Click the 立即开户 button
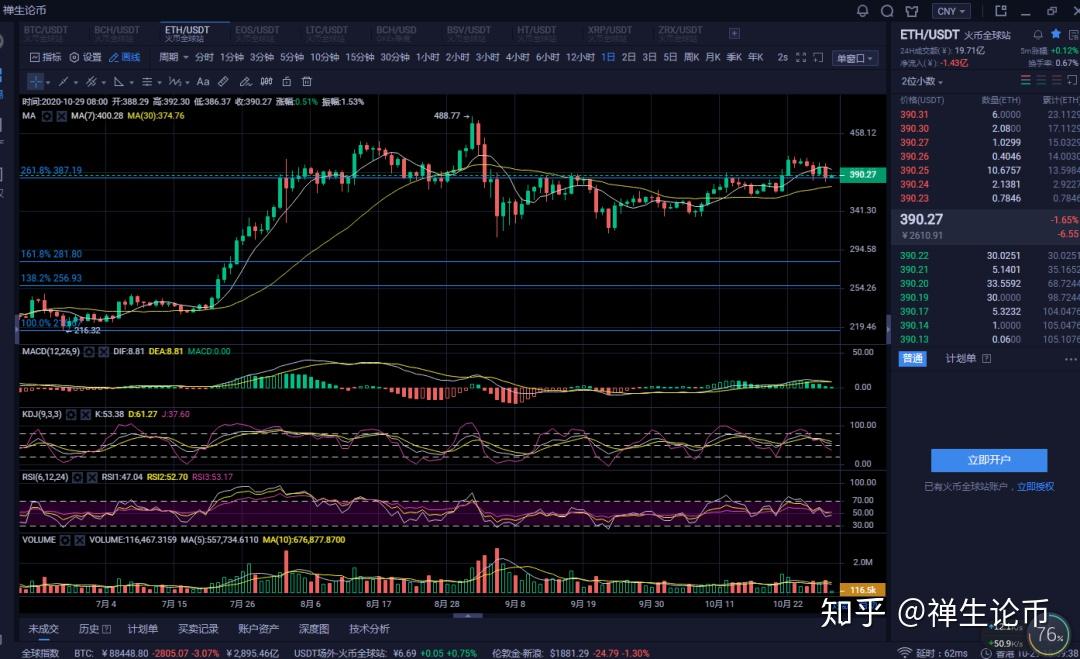The image size is (1080, 659). point(989,460)
